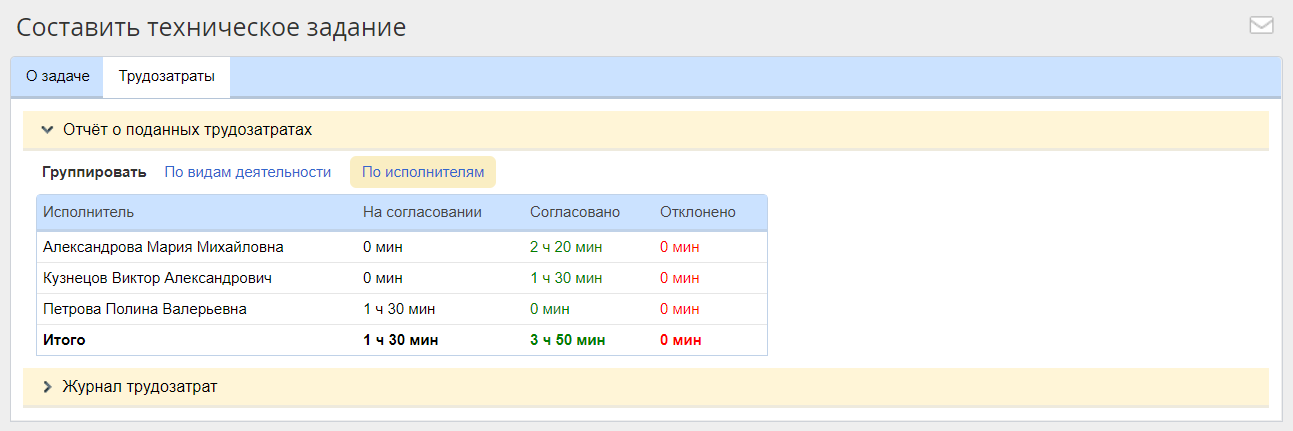Click Александрова's pending value 0 мин
Screen dimensions: 1293x431
coord(383,247)
